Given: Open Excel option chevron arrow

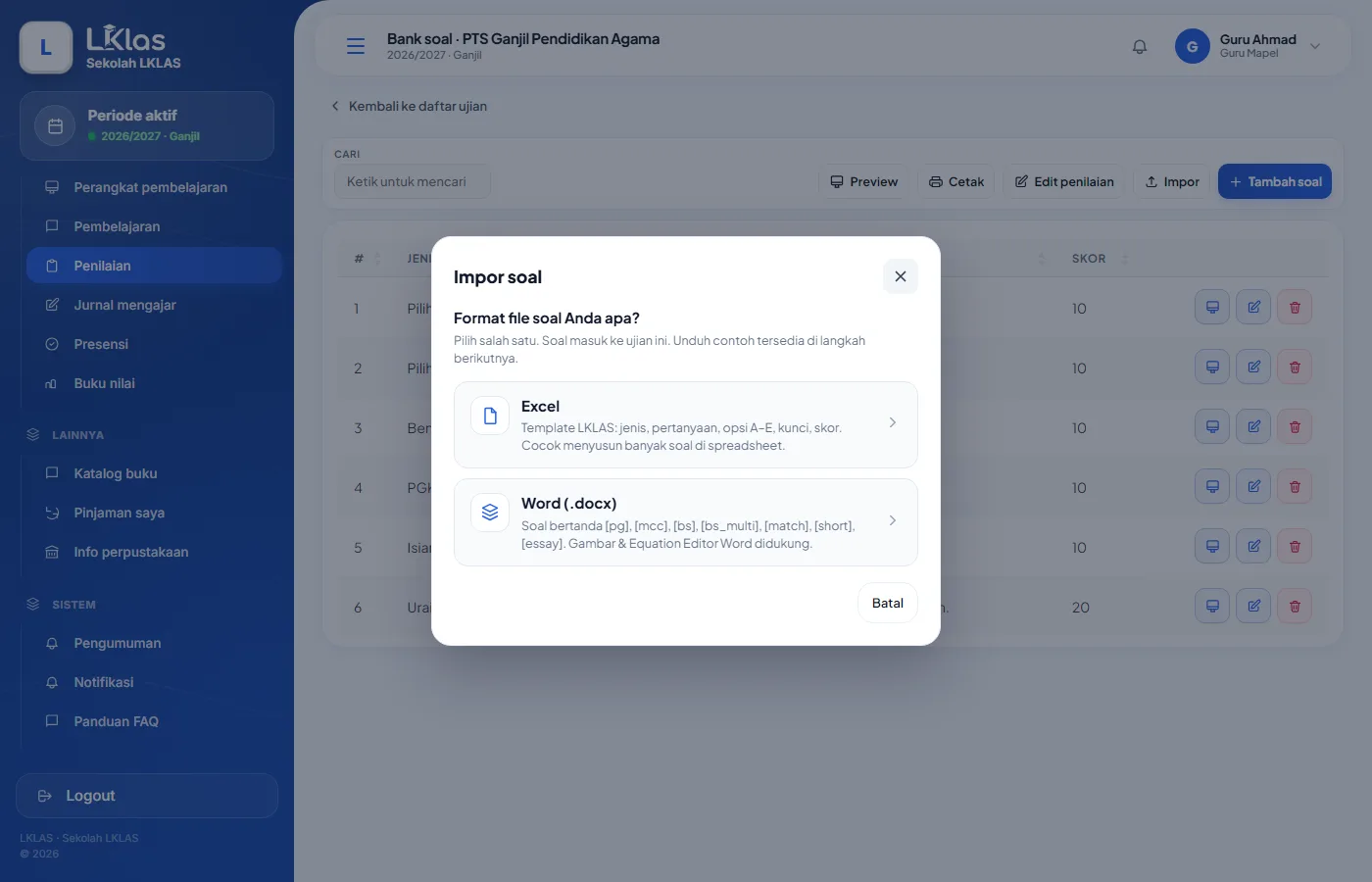Looking at the screenshot, I should (x=892, y=422).
